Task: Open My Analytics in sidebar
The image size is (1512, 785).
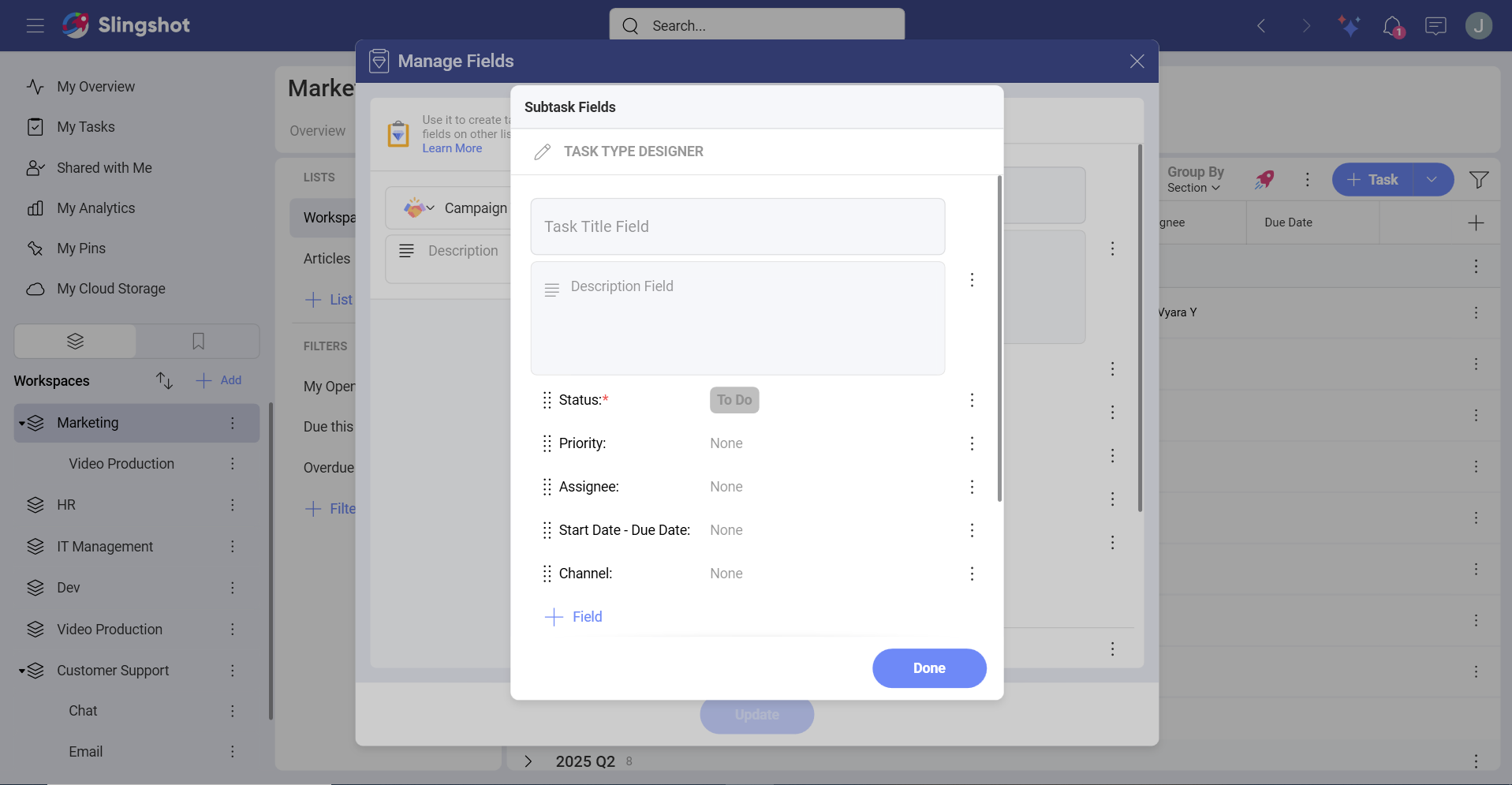Action: [95, 208]
